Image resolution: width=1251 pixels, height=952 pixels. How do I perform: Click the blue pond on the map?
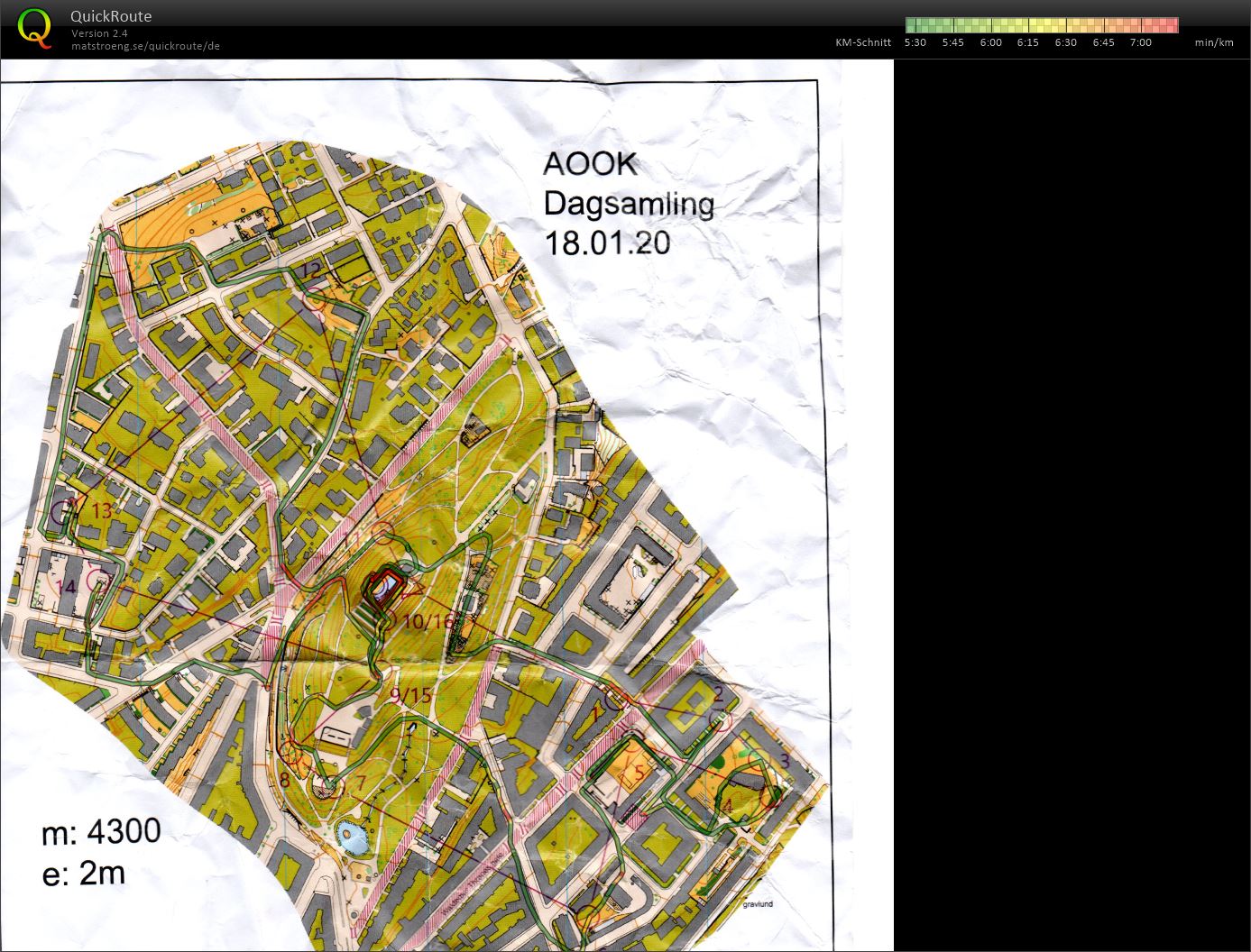tap(352, 838)
